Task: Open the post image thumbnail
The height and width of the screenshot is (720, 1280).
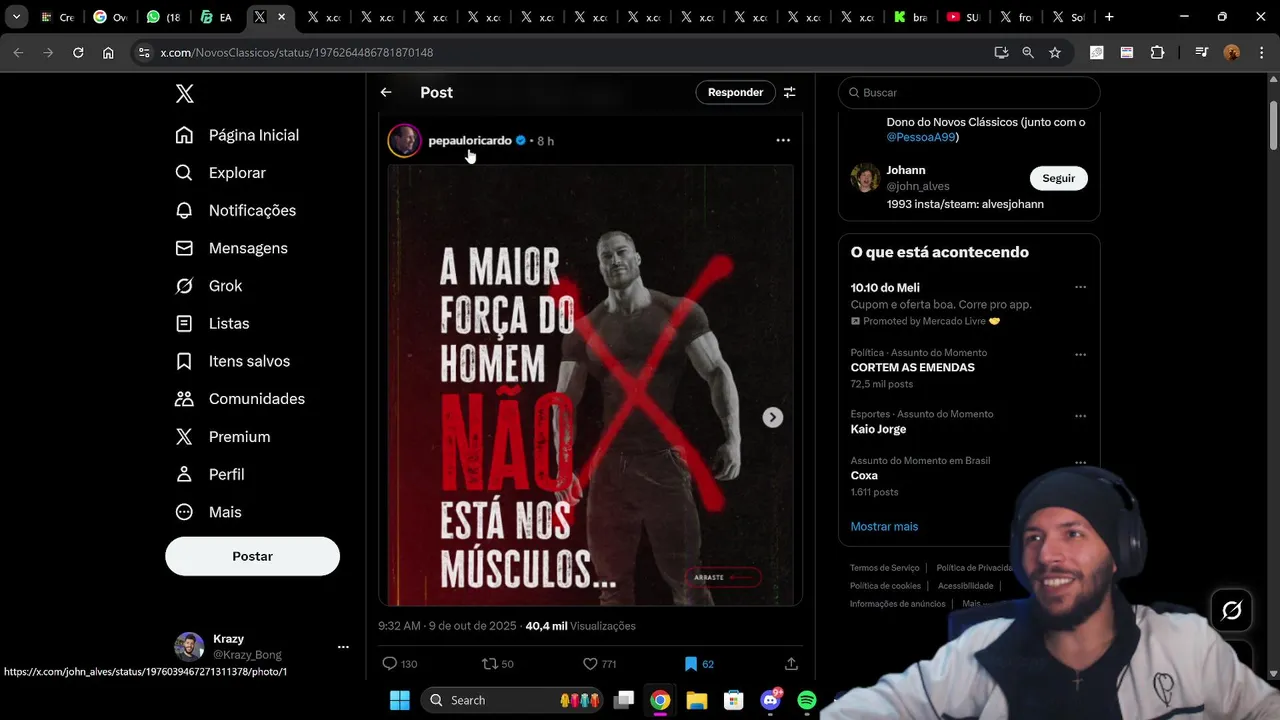Action: [590, 385]
